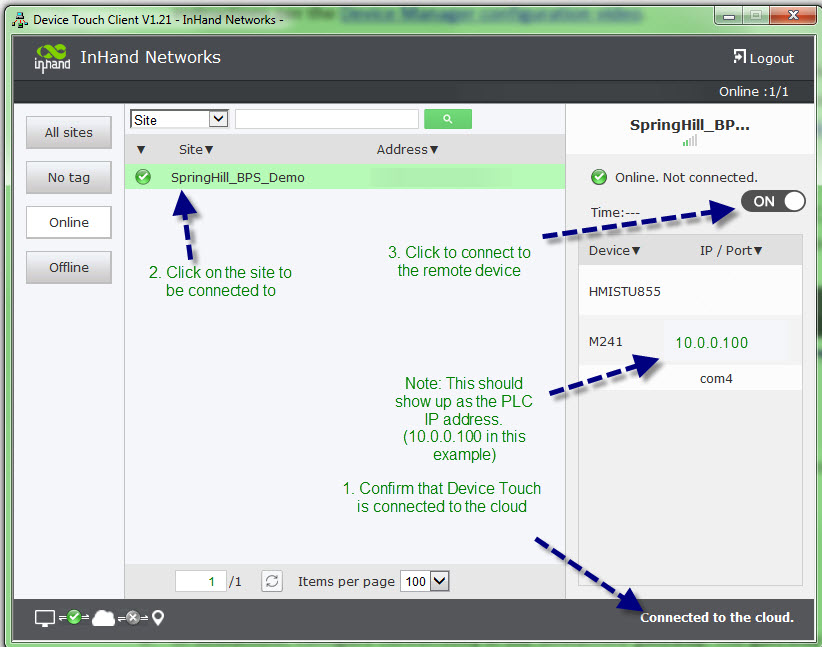This screenshot has height=647, width=822.
Task: Toggle the ON connection switch
Action: click(x=773, y=201)
